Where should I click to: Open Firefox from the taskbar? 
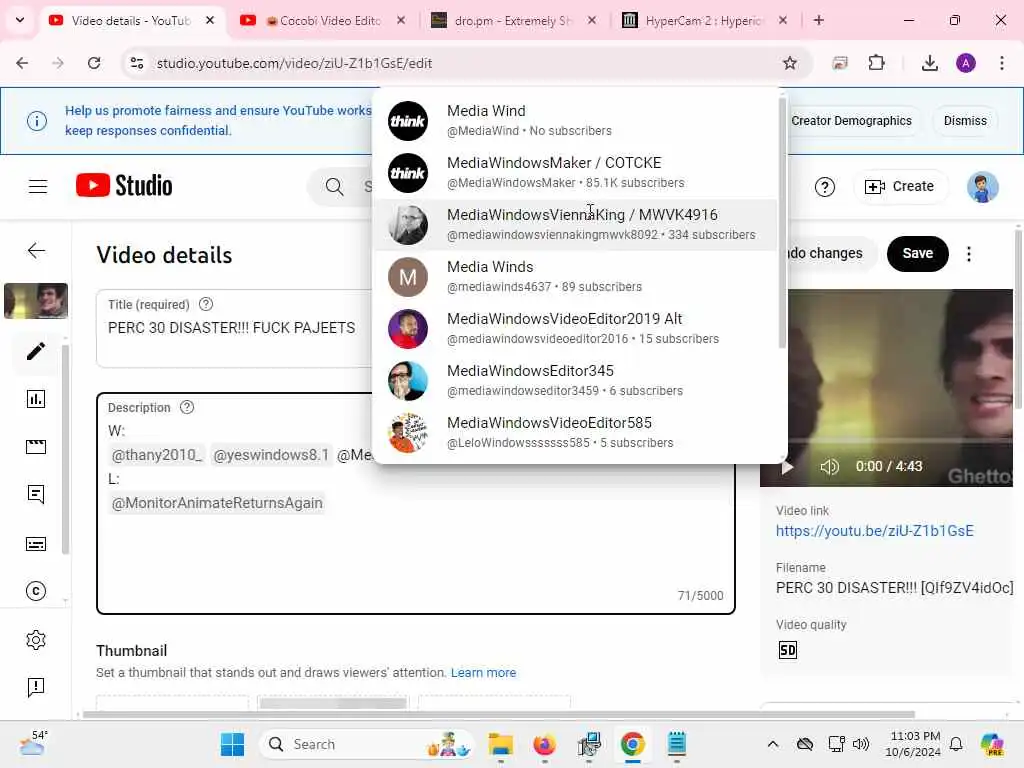[544, 744]
